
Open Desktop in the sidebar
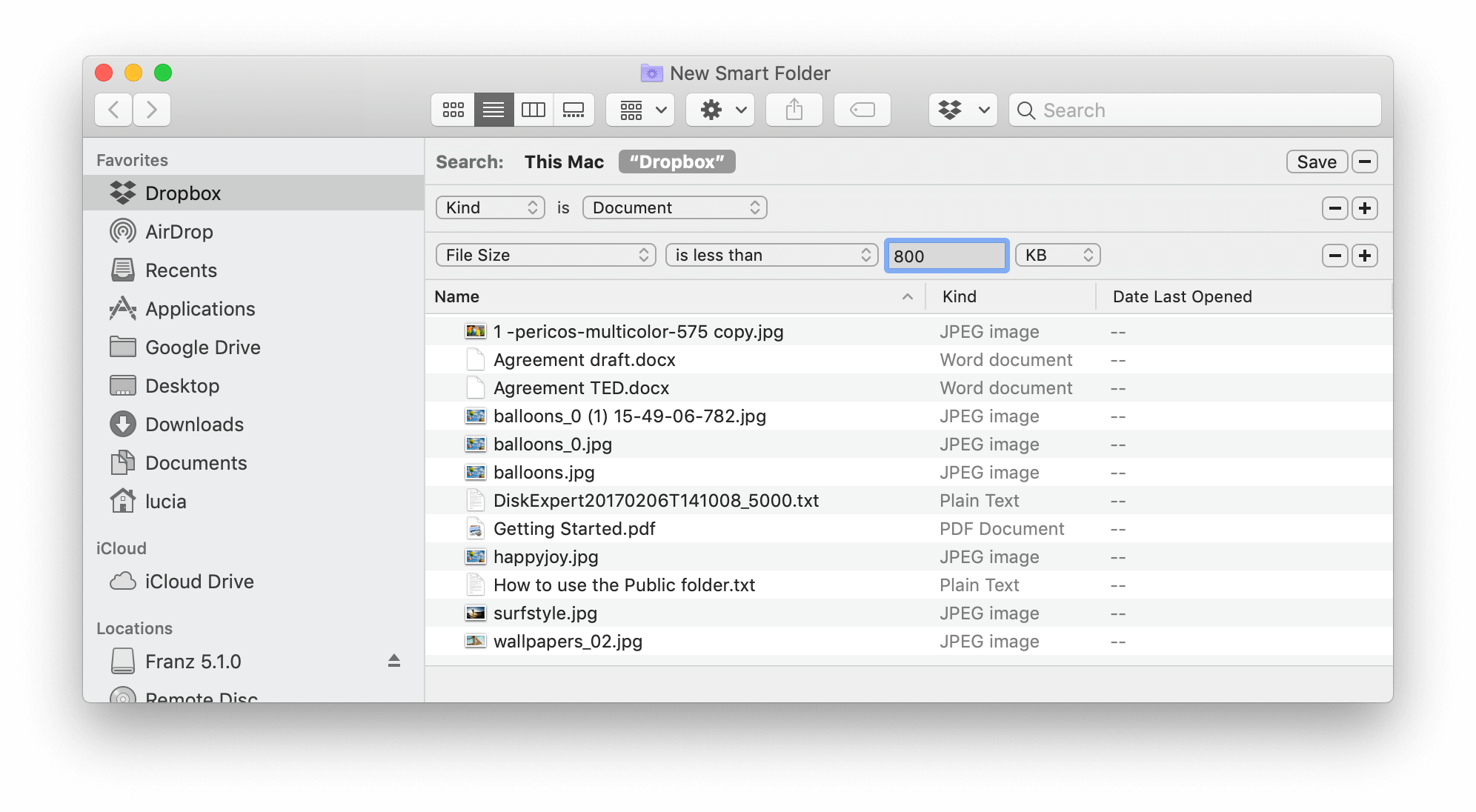tap(253, 386)
